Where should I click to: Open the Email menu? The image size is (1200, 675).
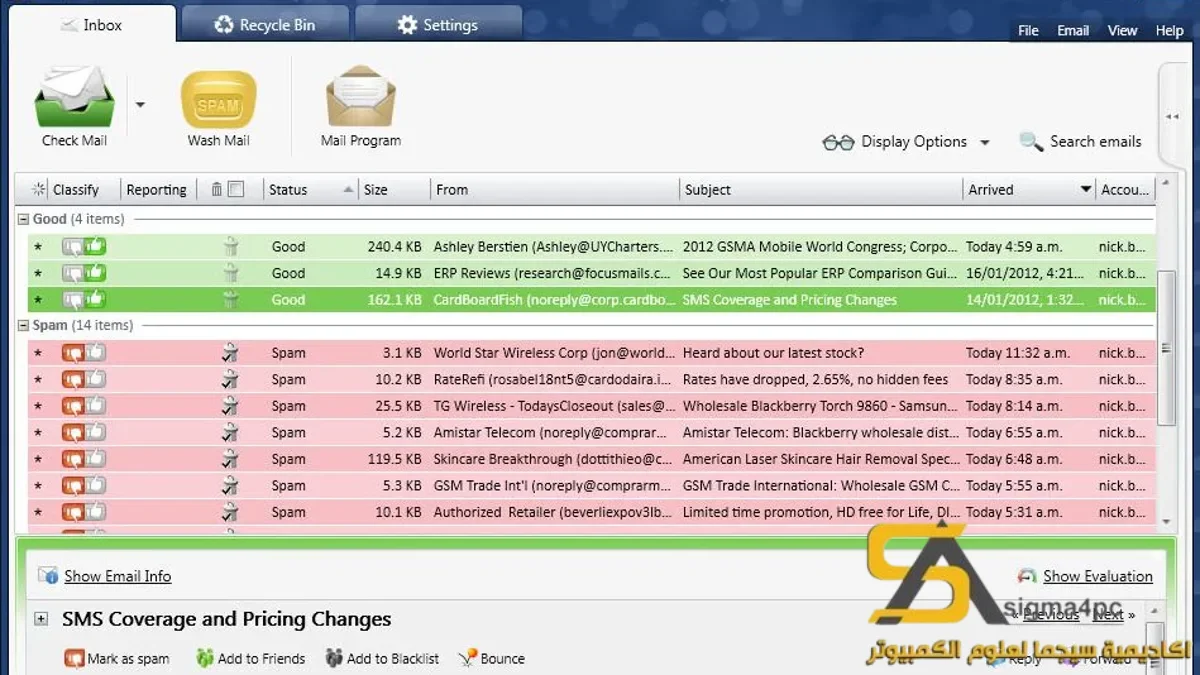pyautogui.click(x=1073, y=30)
